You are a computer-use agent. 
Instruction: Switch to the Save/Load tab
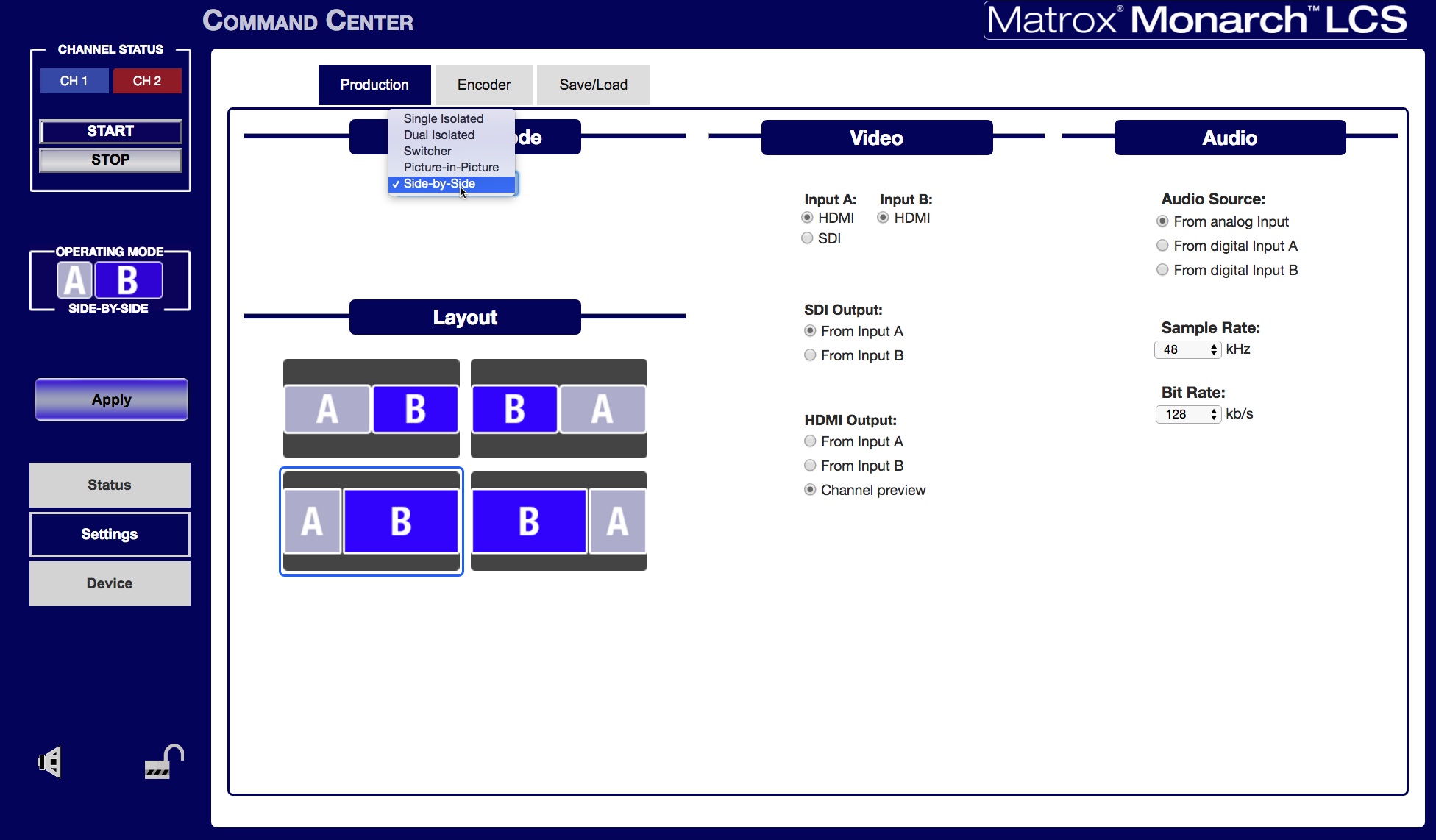(x=594, y=85)
